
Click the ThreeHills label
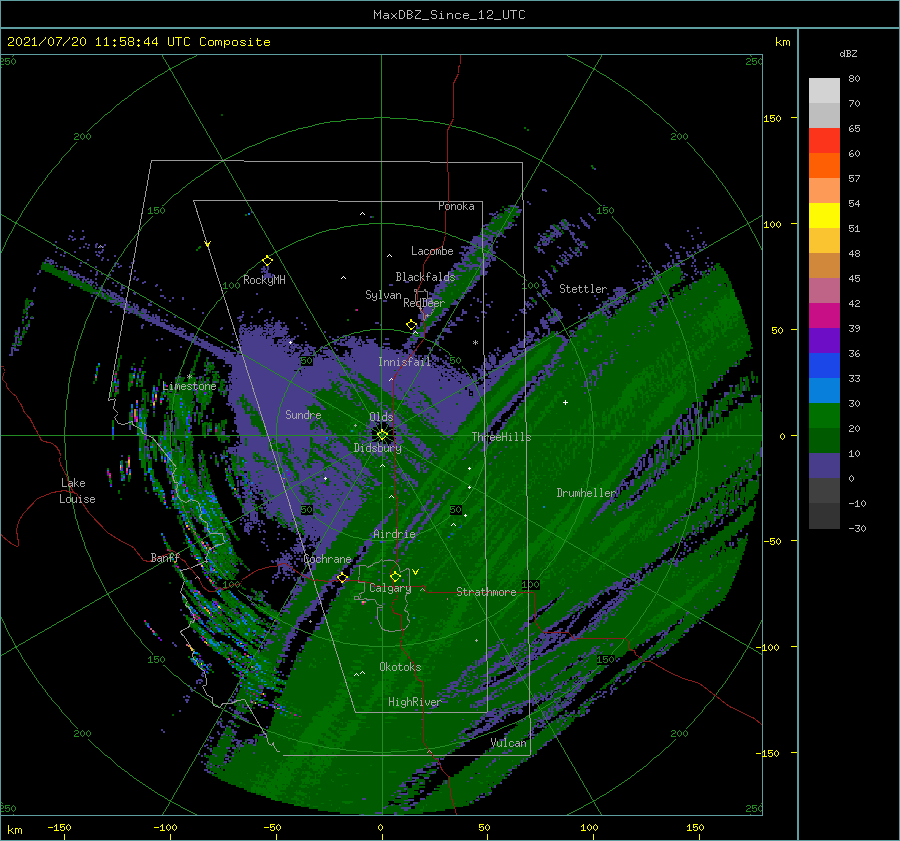502,437
